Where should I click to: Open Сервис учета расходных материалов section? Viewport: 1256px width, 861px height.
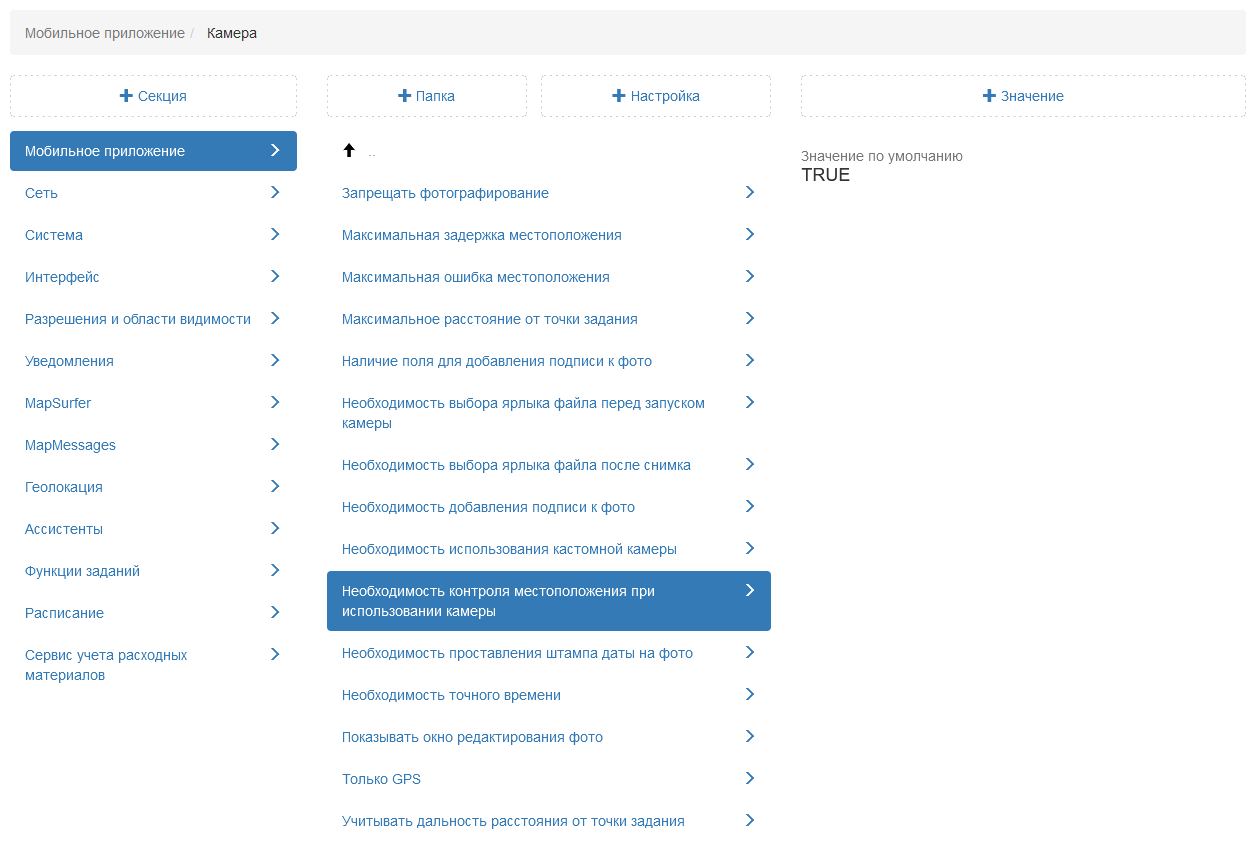[x=153, y=665]
